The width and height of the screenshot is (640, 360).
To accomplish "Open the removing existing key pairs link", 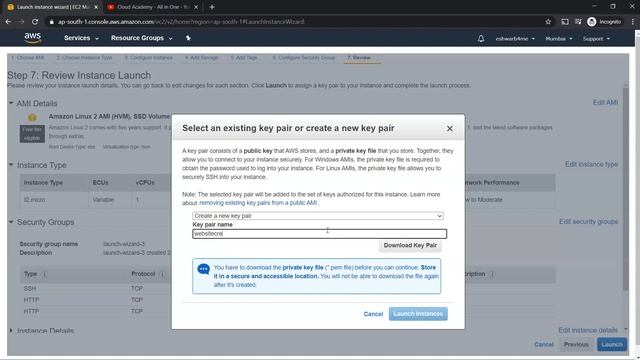I will (258, 203).
